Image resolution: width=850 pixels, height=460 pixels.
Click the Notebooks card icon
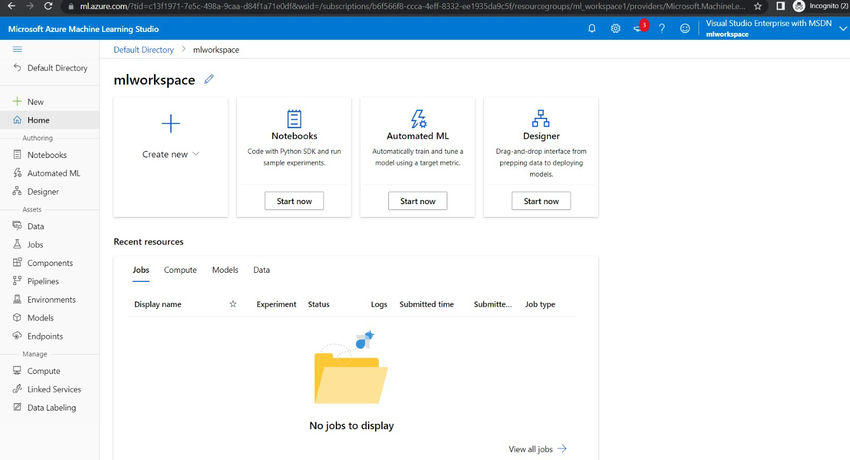click(294, 119)
